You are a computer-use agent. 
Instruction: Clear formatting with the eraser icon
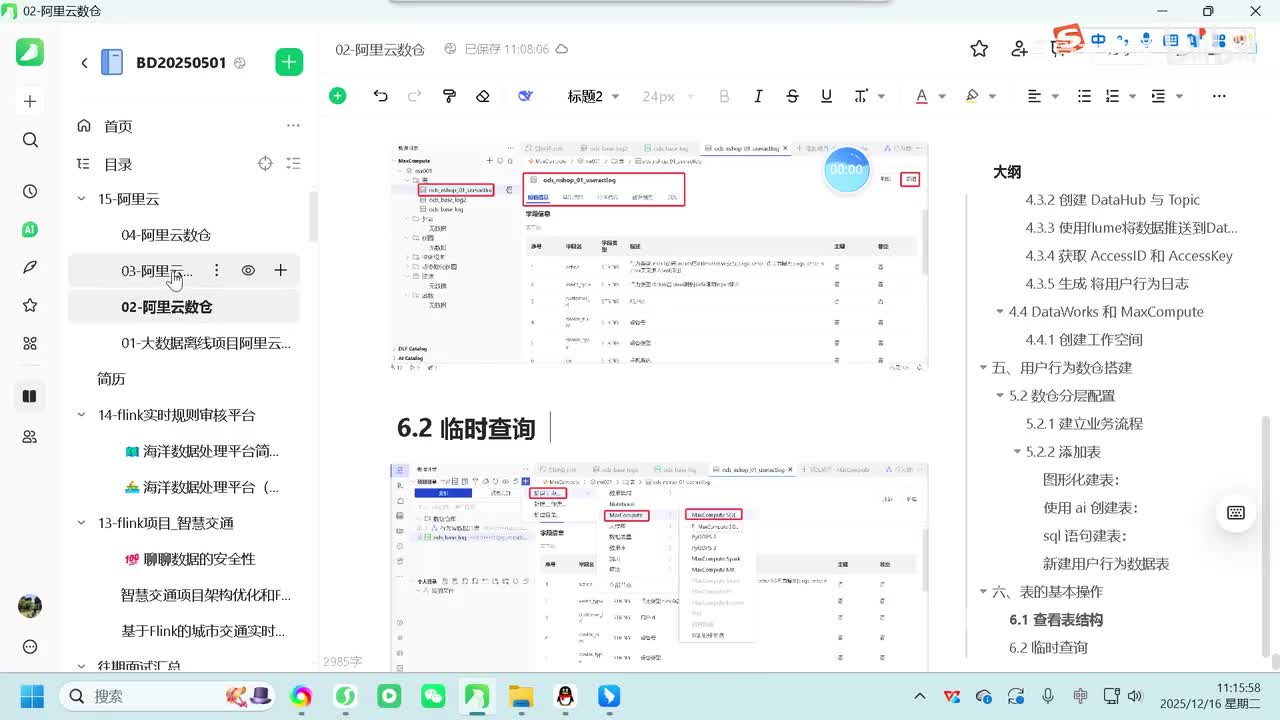click(x=483, y=96)
